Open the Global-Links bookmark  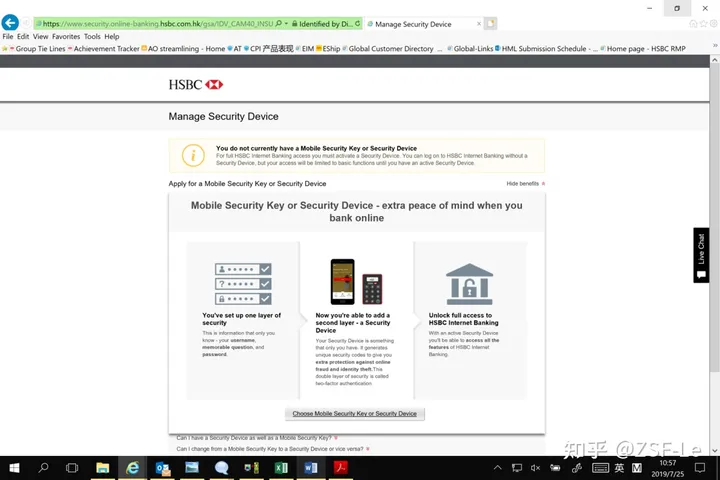coord(471,49)
